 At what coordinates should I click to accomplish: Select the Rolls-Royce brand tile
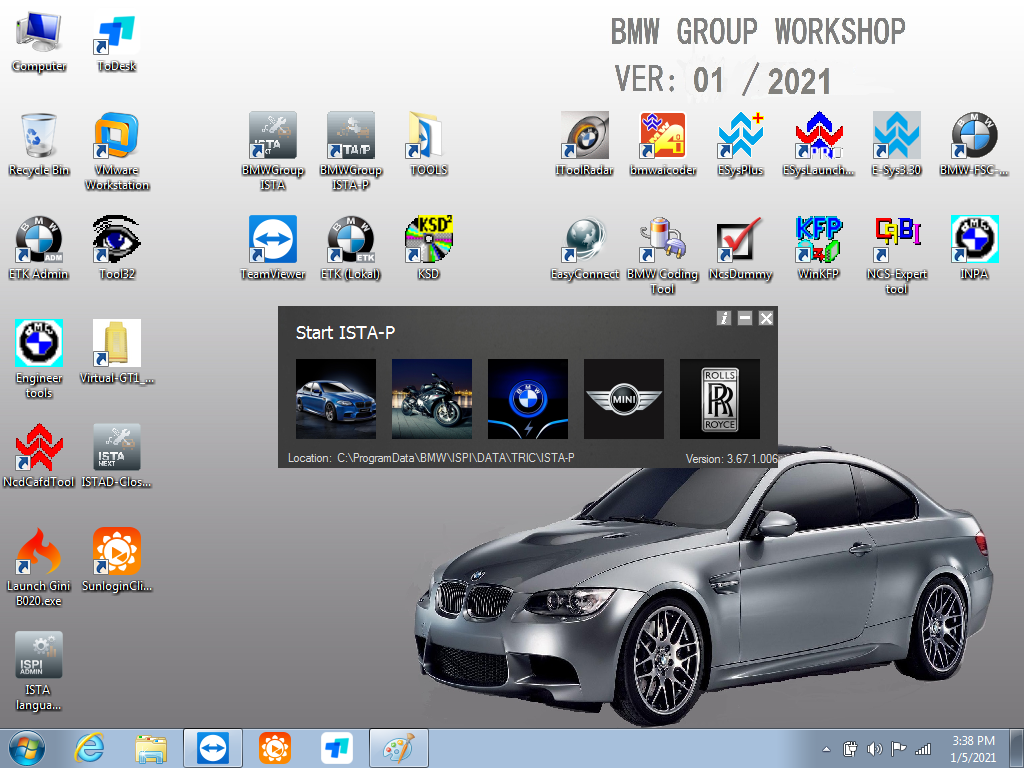pos(720,399)
